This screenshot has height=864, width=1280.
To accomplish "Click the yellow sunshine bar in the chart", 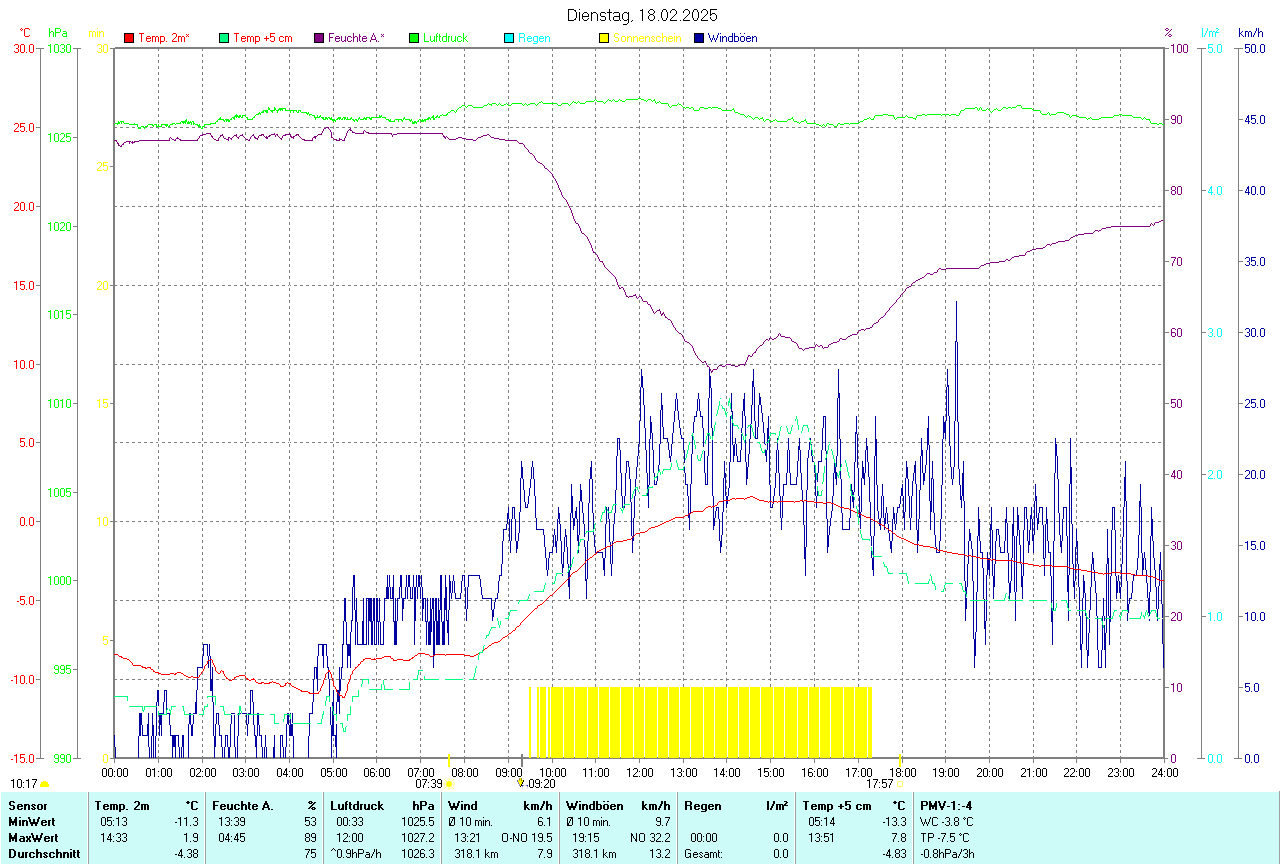I will tap(700, 722).
